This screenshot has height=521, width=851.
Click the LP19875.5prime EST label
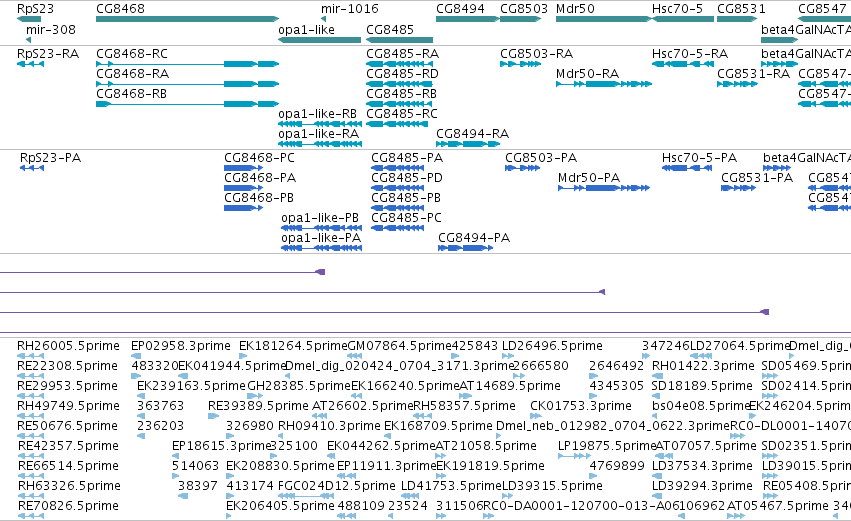607,447
